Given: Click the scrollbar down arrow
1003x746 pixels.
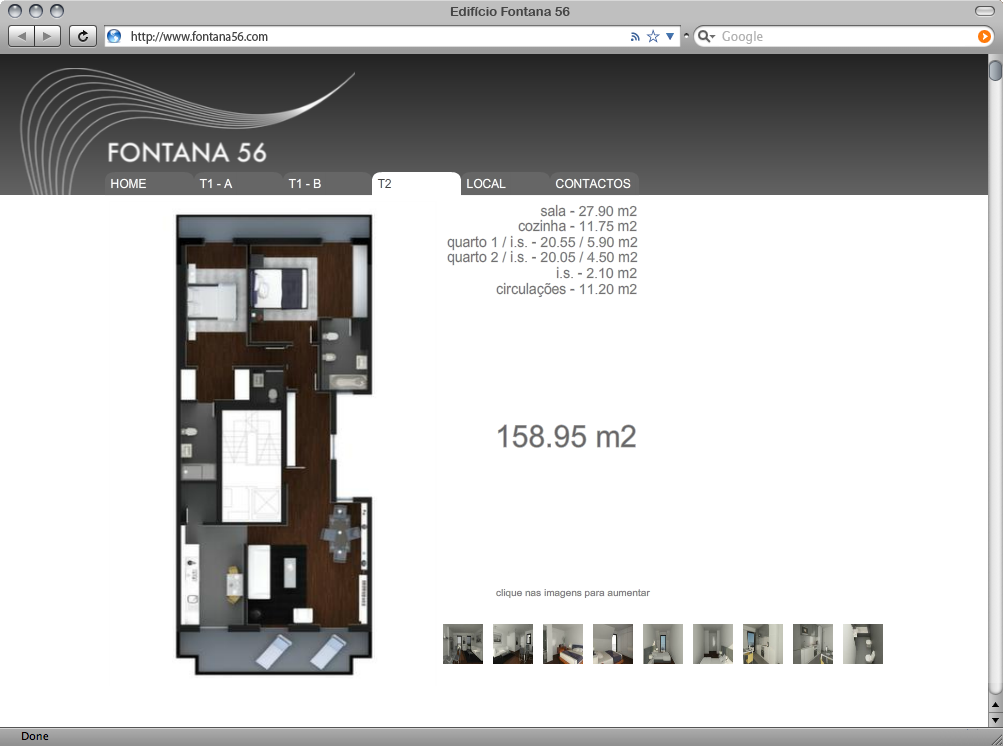Looking at the screenshot, I should (995, 720).
